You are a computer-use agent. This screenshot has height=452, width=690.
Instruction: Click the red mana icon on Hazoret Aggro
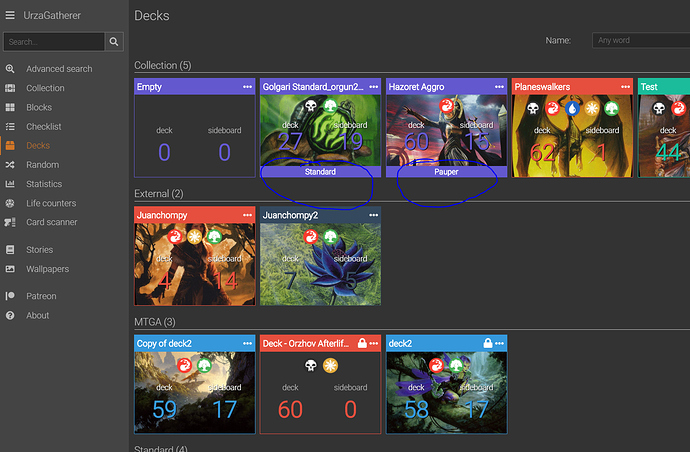pos(446,106)
